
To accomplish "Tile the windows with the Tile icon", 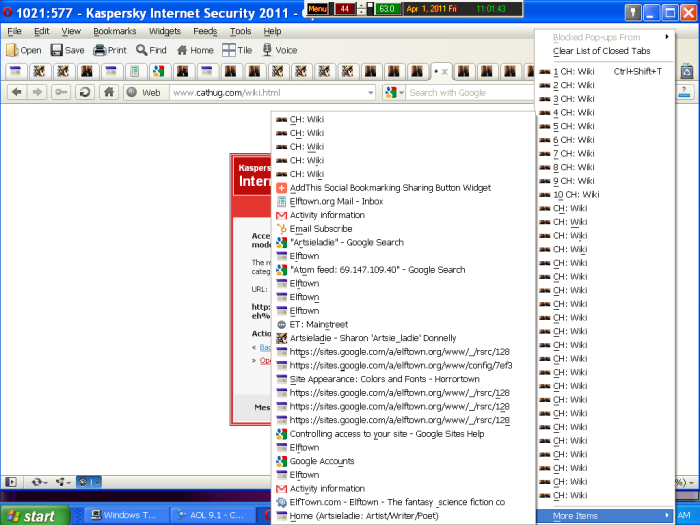I will [229, 50].
